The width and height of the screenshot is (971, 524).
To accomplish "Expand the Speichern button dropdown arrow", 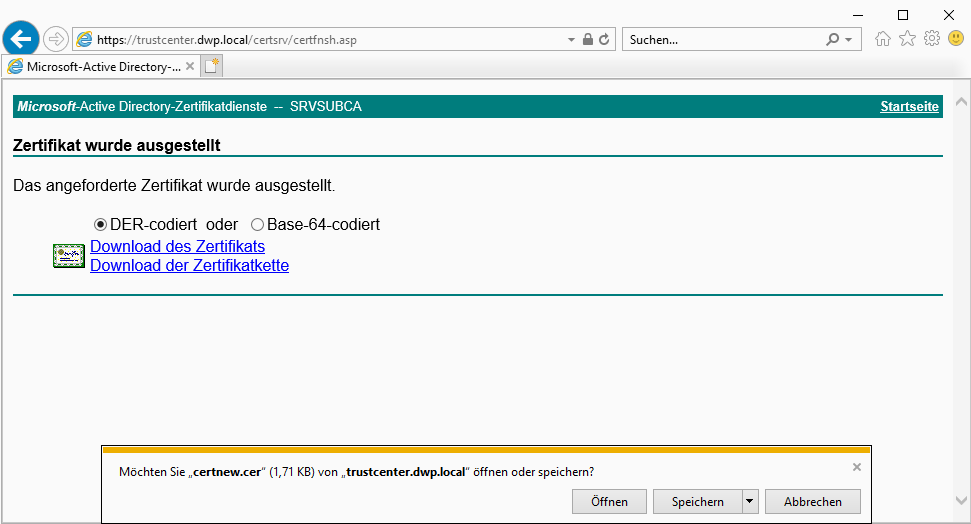I will (750, 502).
